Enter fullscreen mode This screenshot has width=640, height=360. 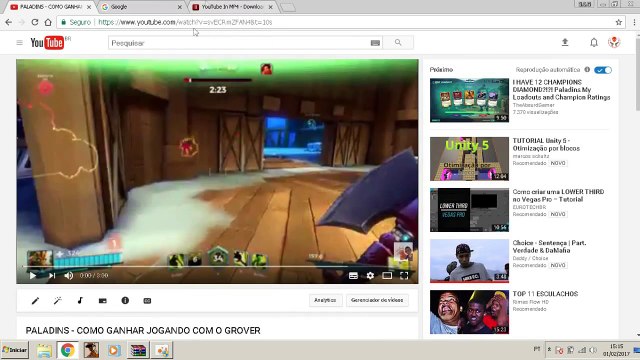coord(404,276)
